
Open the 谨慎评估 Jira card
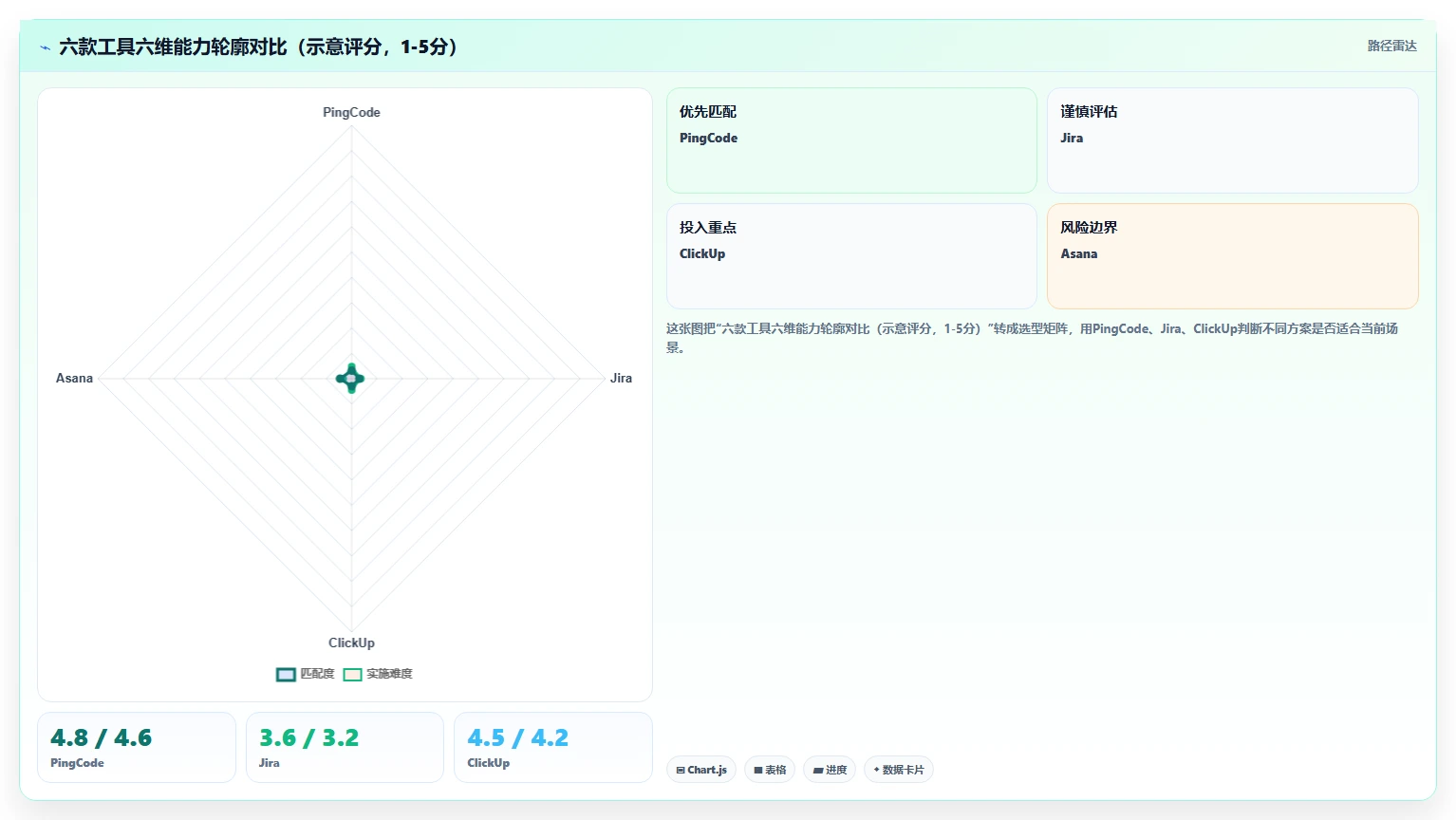[1233, 140]
